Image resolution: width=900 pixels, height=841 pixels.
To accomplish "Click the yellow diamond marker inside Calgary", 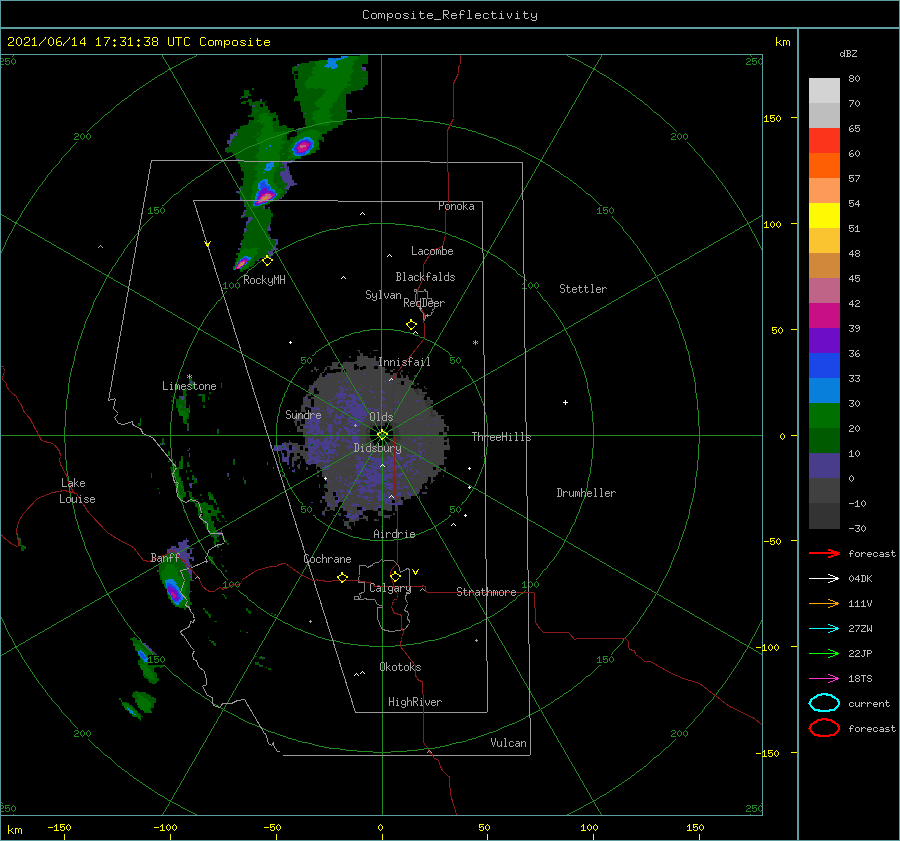I will (x=395, y=576).
